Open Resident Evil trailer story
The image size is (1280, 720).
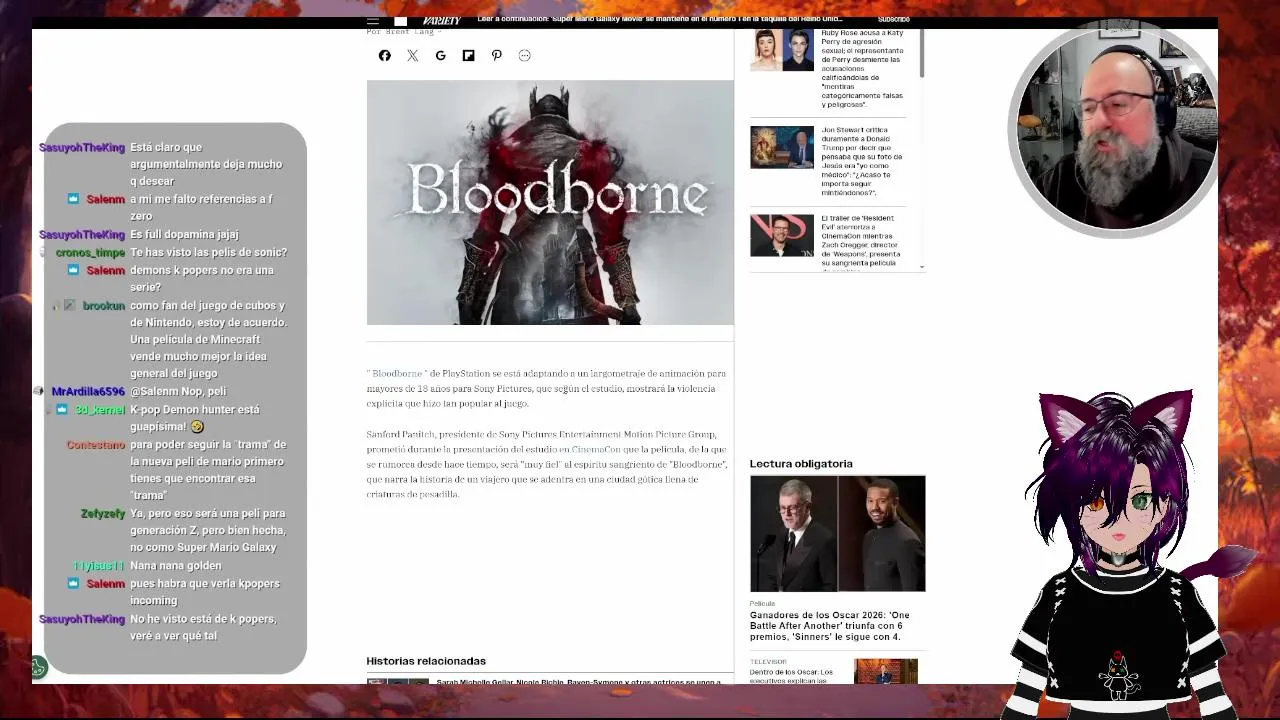coord(860,243)
